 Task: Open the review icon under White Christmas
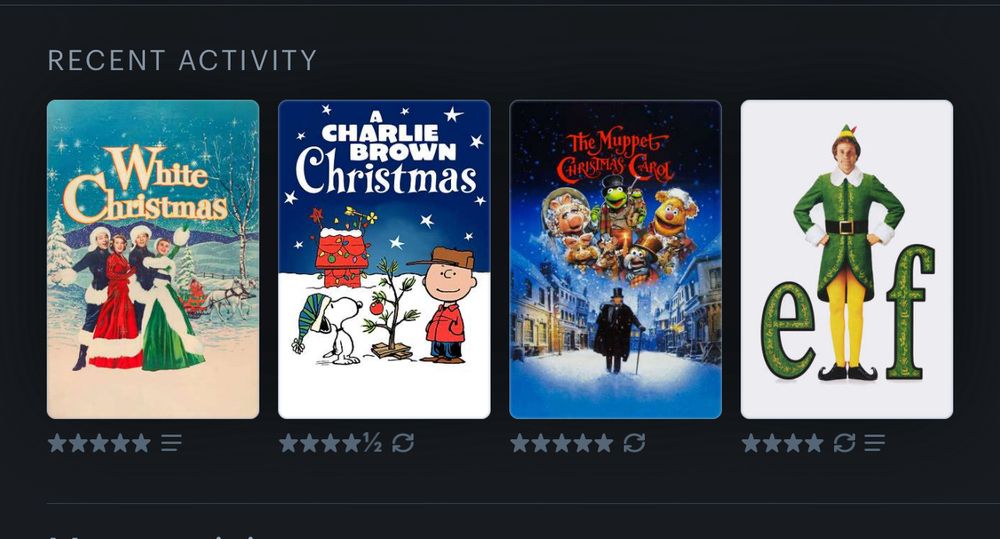171,442
